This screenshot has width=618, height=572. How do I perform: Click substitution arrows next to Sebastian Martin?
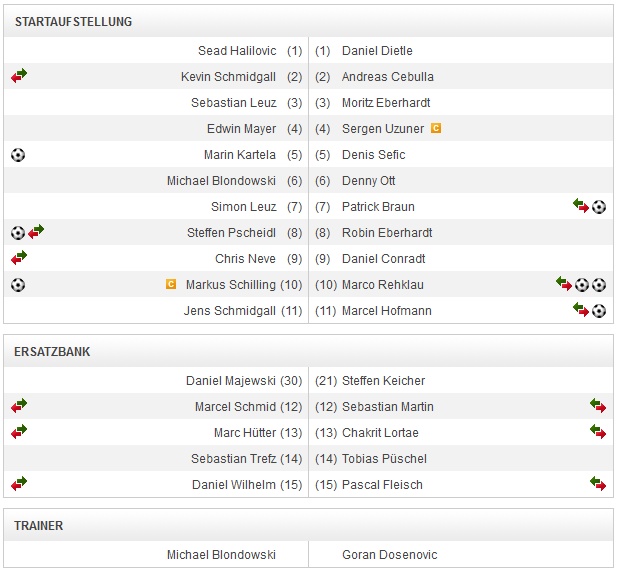(x=598, y=406)
